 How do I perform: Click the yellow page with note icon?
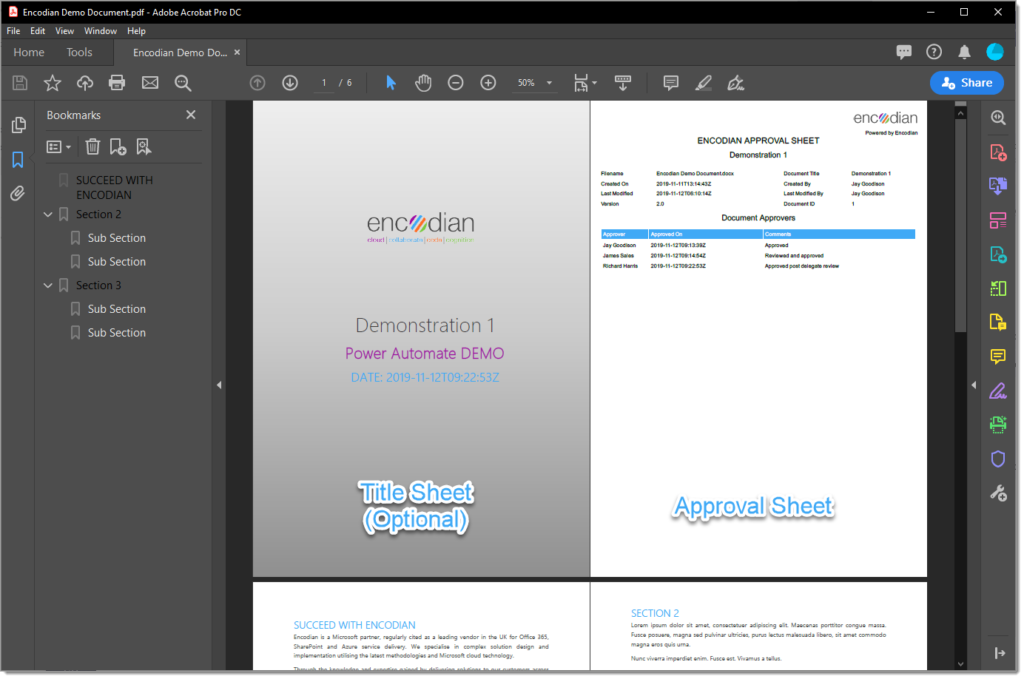click(x=998, y=322)
